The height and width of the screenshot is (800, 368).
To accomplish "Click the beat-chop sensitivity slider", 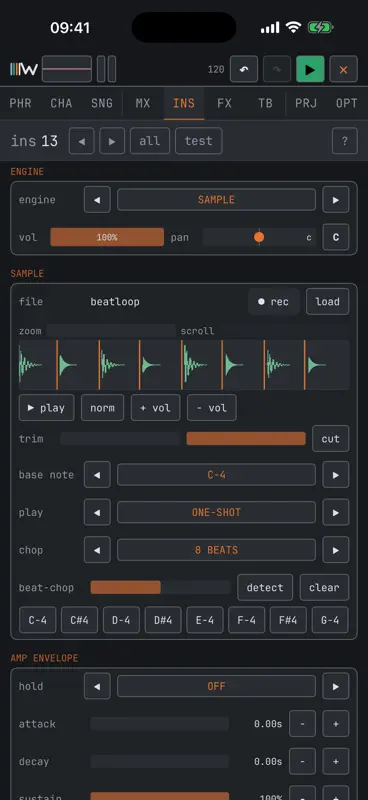I will (x=160, y=588).
